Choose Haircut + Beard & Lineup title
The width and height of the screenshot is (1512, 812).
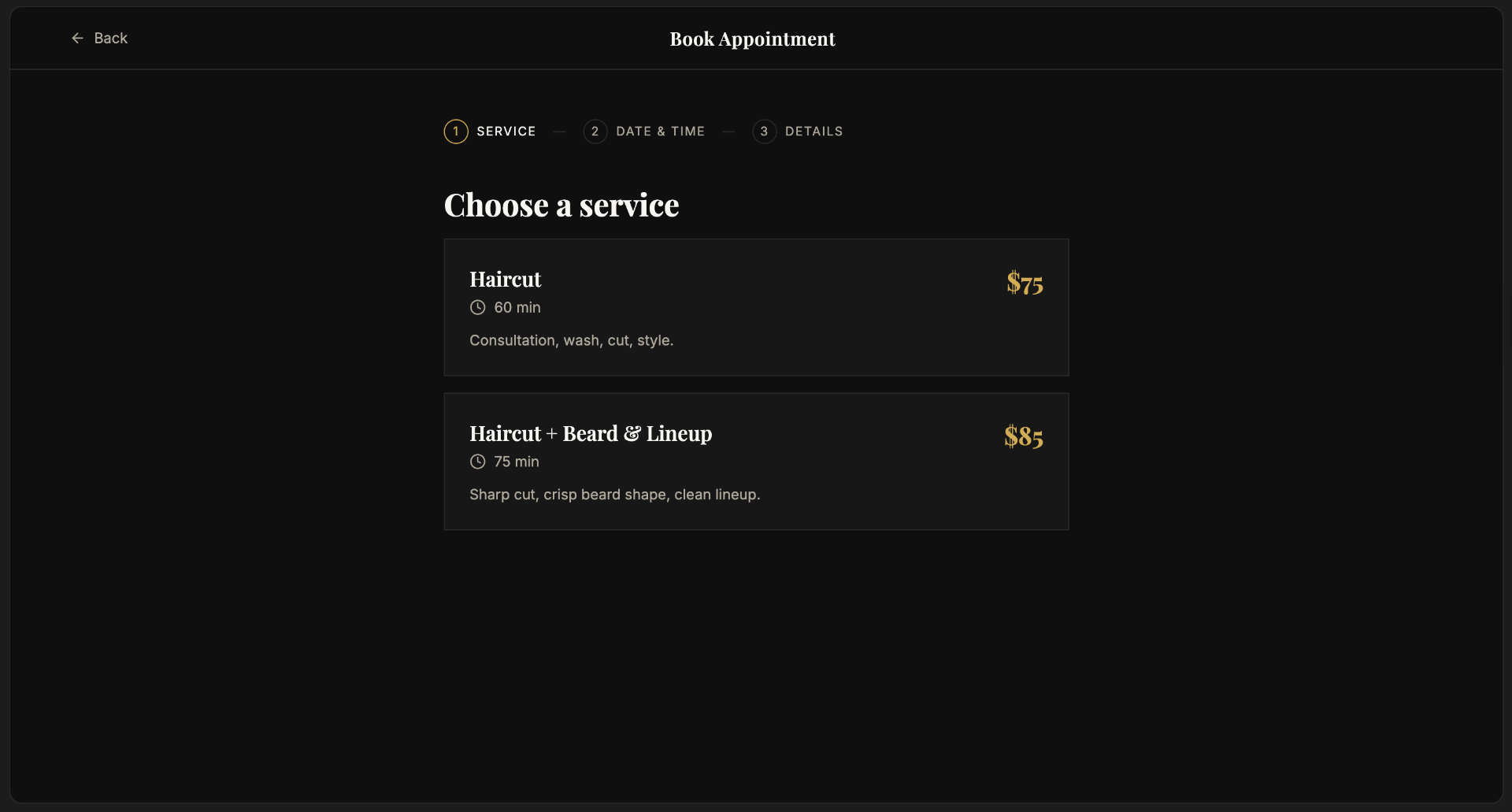click(x=591, y=434)
